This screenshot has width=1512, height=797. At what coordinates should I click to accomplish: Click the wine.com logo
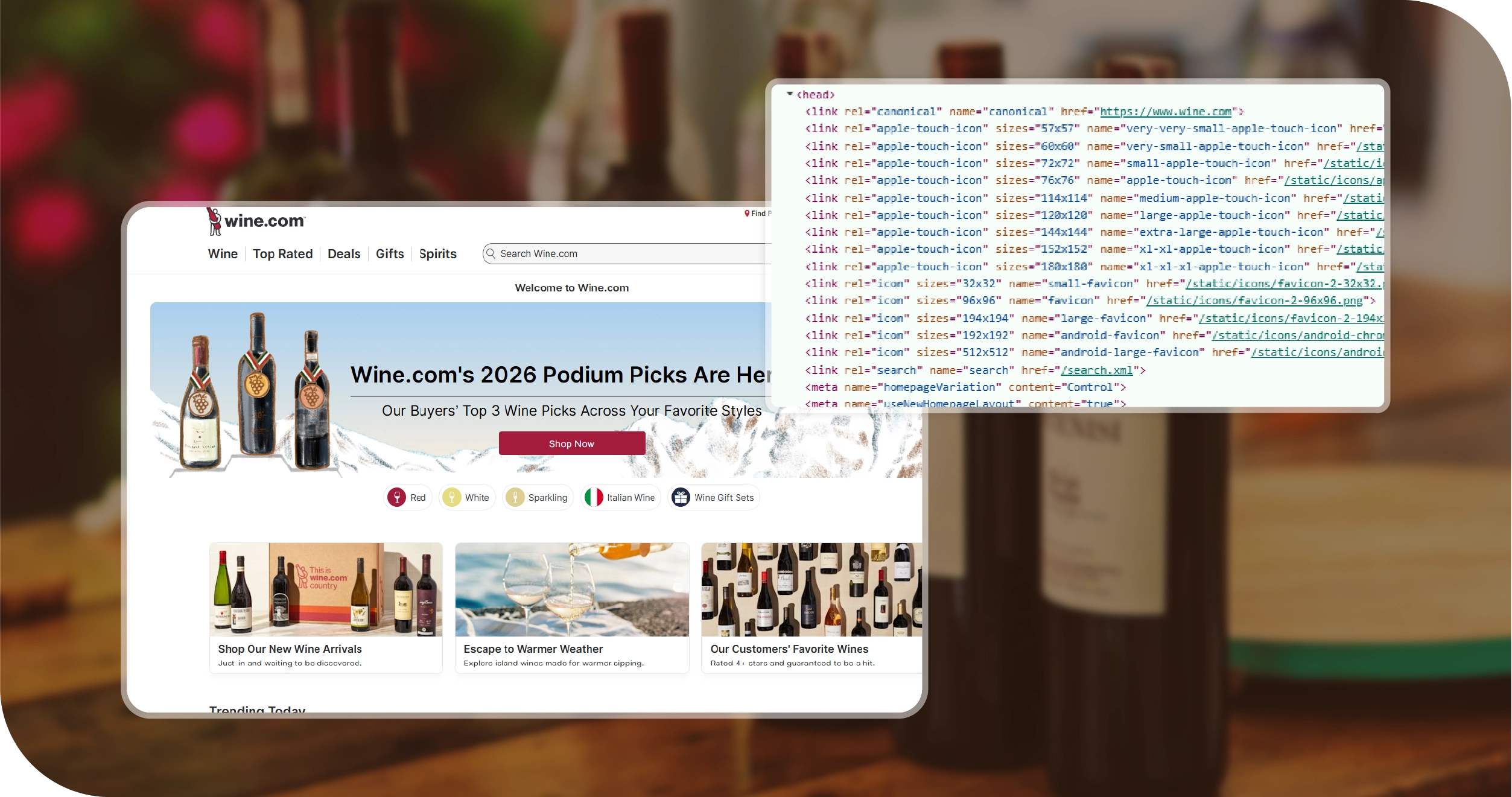click(256, 221)
